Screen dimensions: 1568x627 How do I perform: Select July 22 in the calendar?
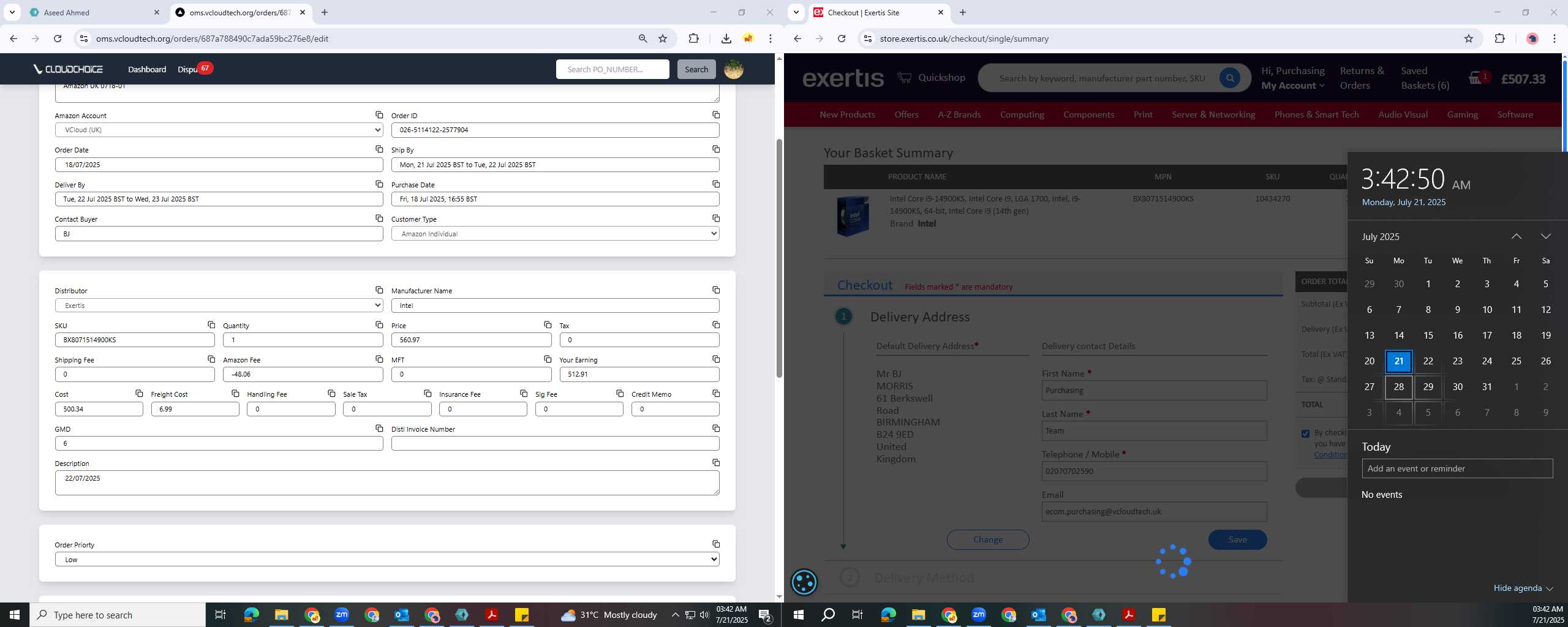coord(1428,361)
